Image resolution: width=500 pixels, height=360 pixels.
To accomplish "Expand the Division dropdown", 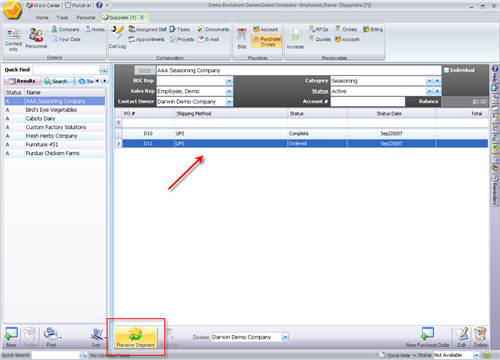I will click(285, 337).
